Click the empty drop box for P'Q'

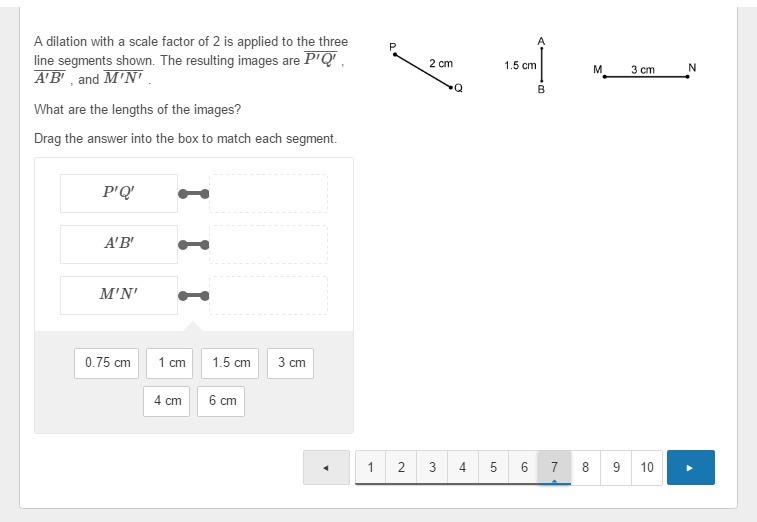tap(268, 193)
